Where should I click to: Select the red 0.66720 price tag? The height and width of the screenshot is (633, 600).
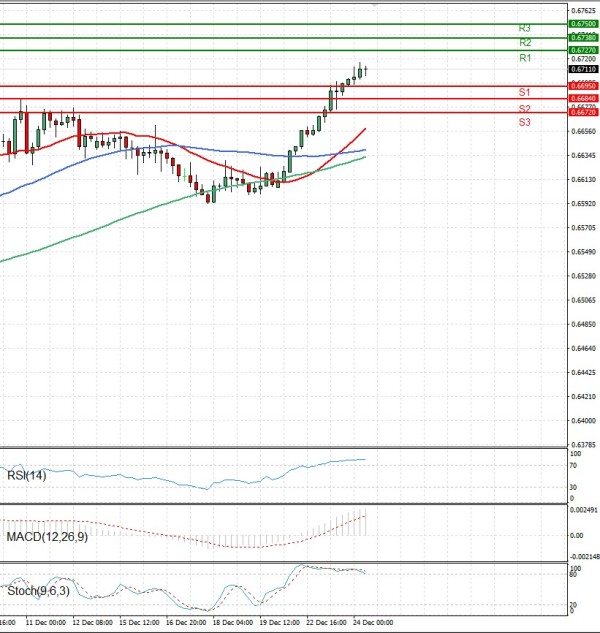pyautogui.click(x=583, y=112)
